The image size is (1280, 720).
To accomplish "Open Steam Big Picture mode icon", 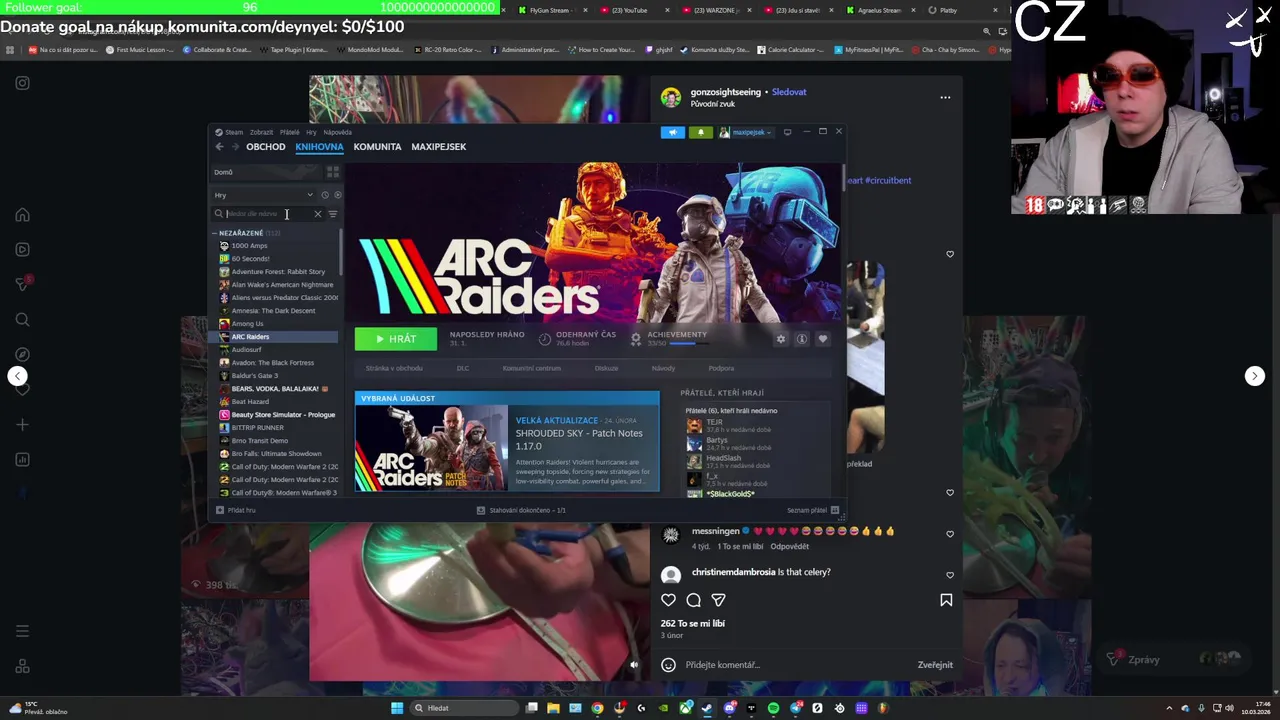I will (x=787, y=132).
